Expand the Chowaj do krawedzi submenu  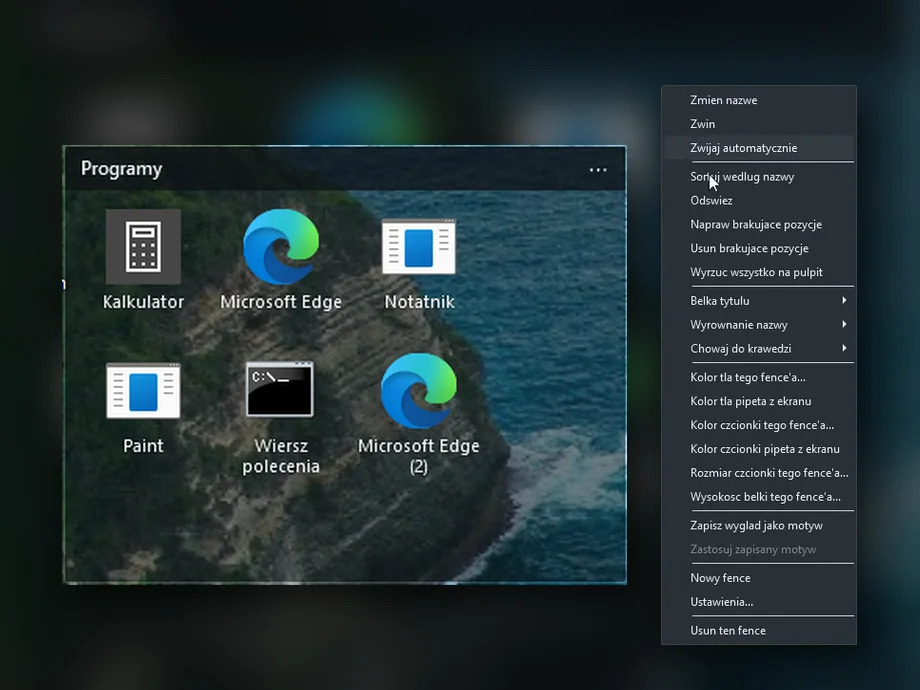click(759, 349)
